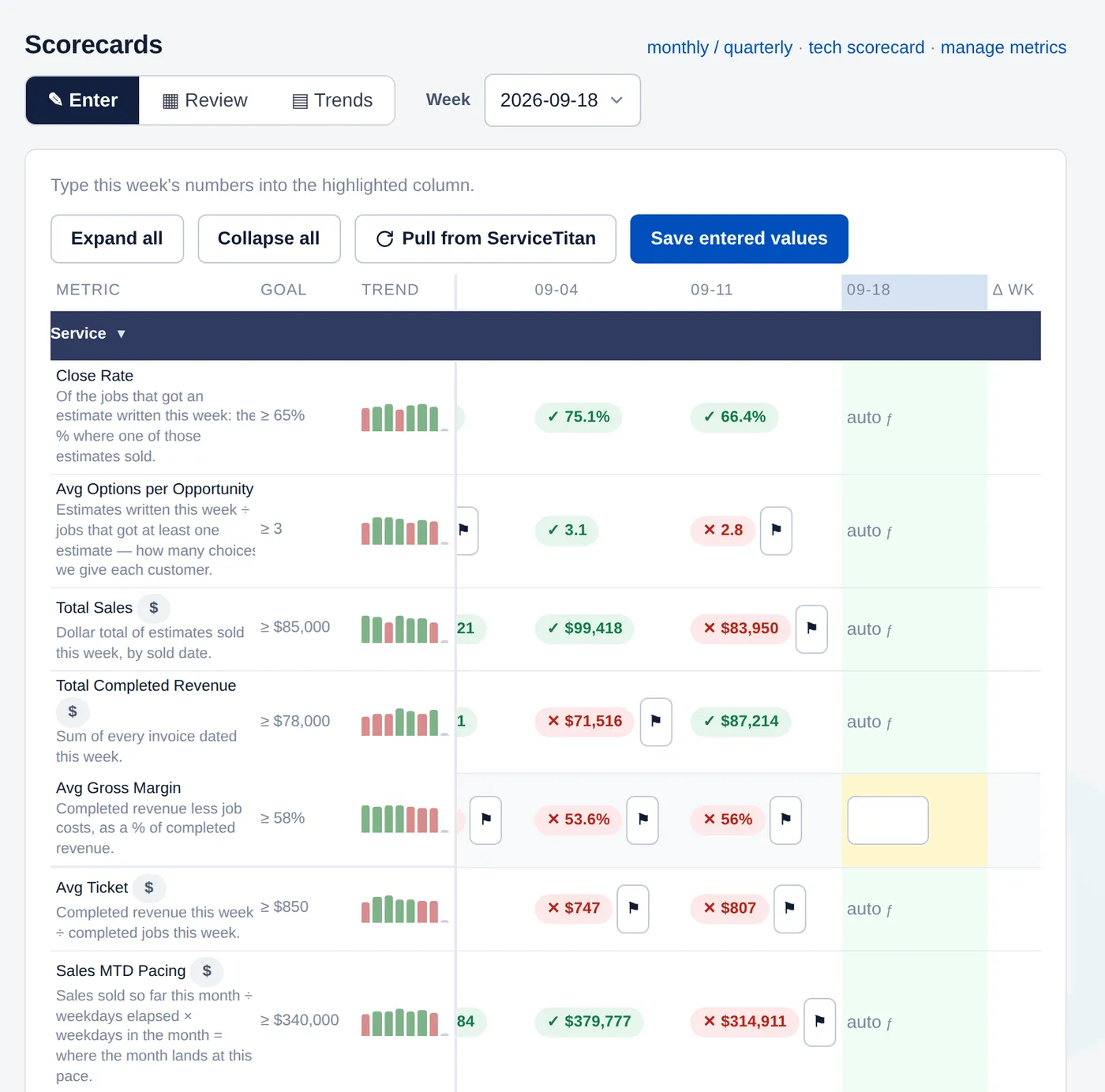This screenshot has height=1092, width=1105.
Task: Click the $99,418 Total Sales value
Action: pyautogui.click(x=585, y=629)
